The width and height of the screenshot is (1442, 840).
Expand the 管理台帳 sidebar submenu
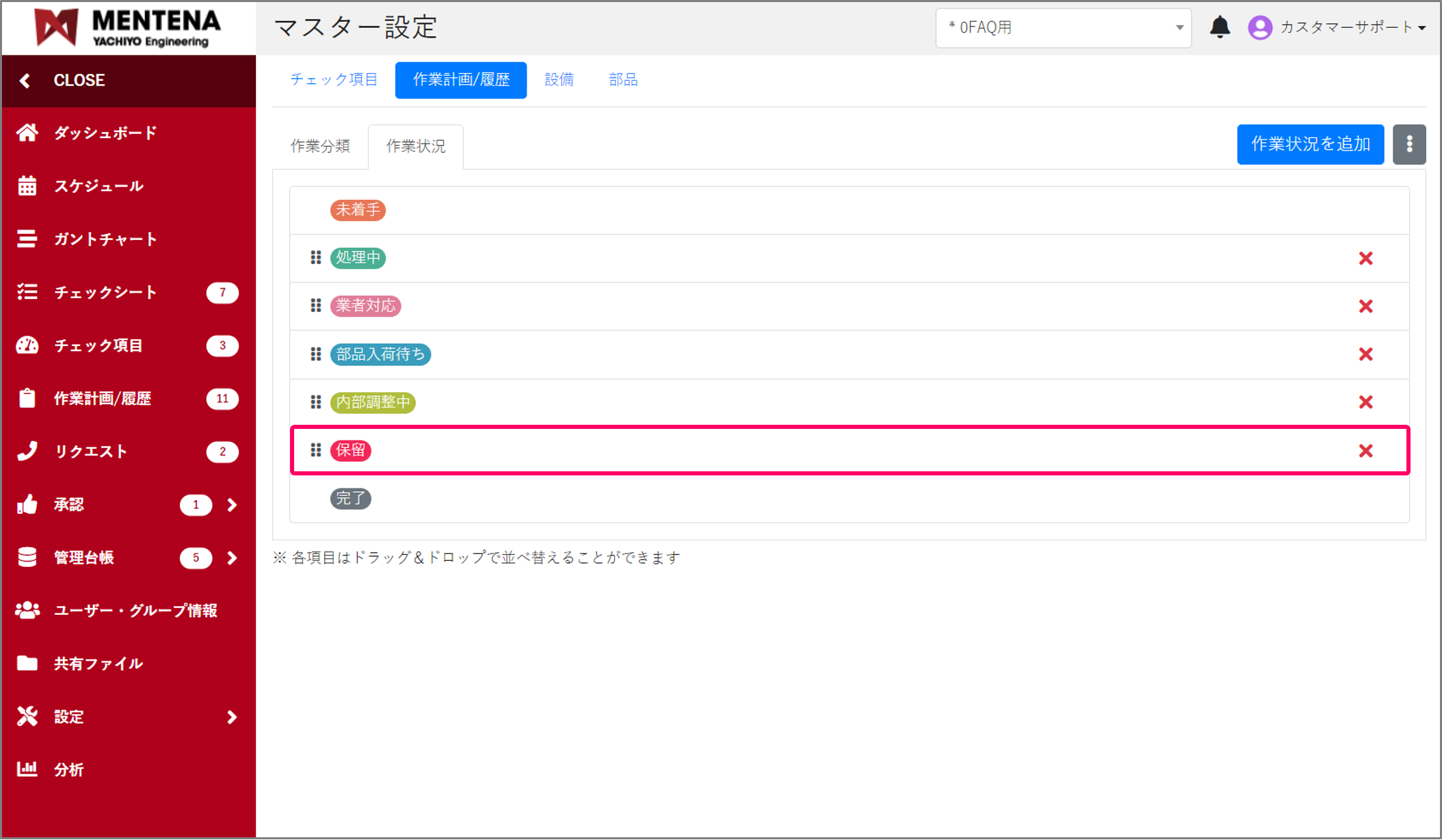(x=231, y=558)
